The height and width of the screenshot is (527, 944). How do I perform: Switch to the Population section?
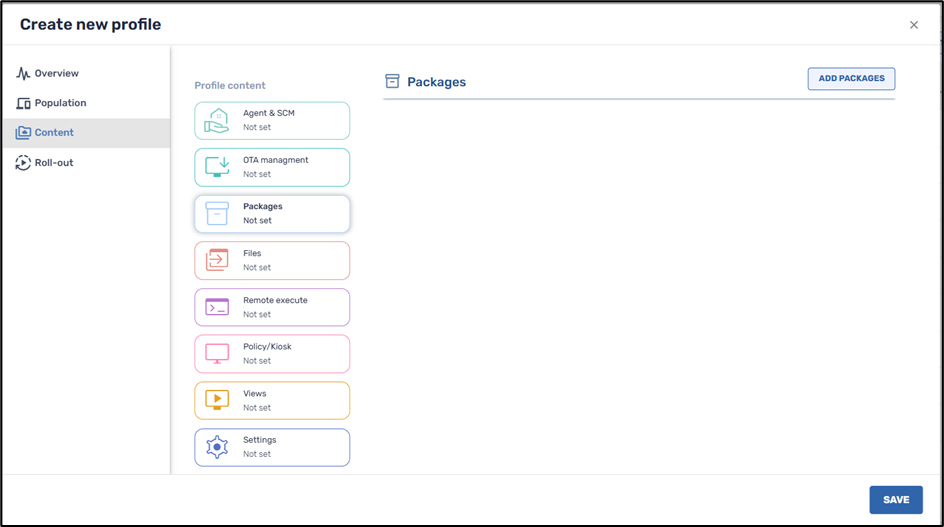pyautogui.click(x=60, y=103)
